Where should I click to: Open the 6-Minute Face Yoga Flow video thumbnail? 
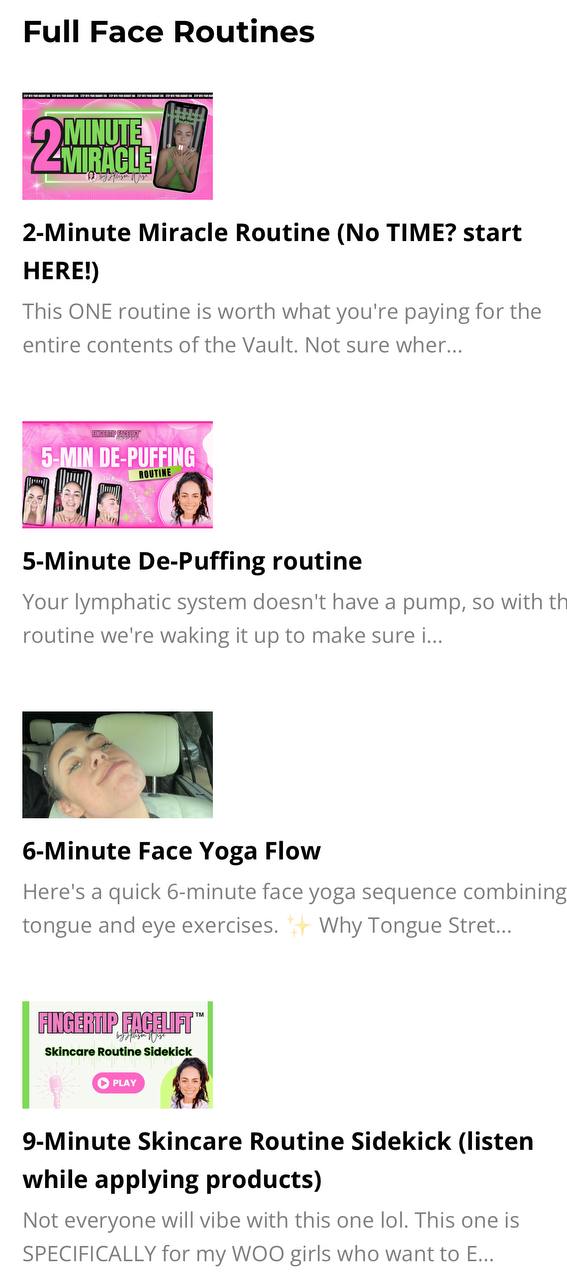(118, 765)
